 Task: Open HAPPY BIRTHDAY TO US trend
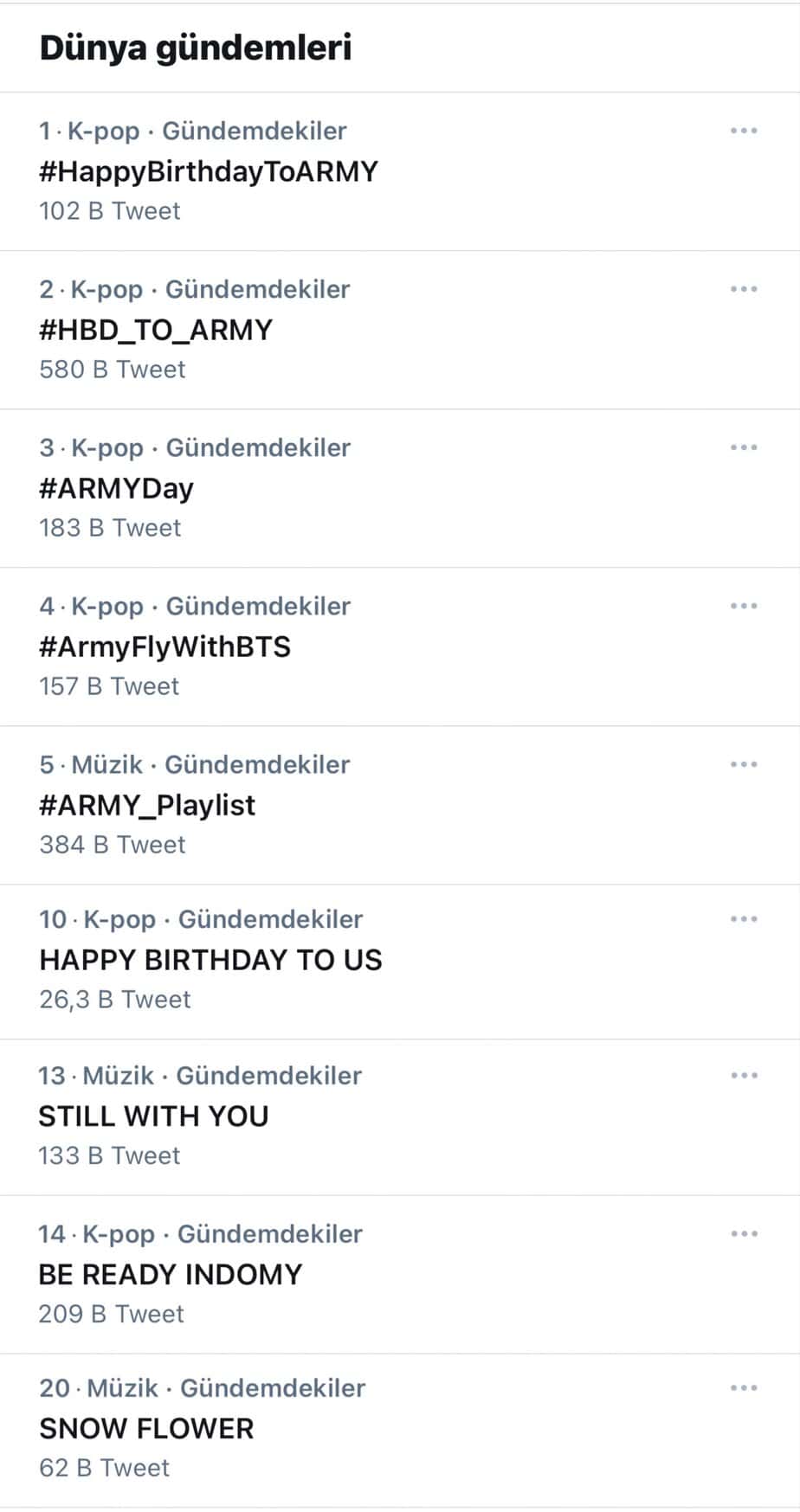tap(210, 960)
